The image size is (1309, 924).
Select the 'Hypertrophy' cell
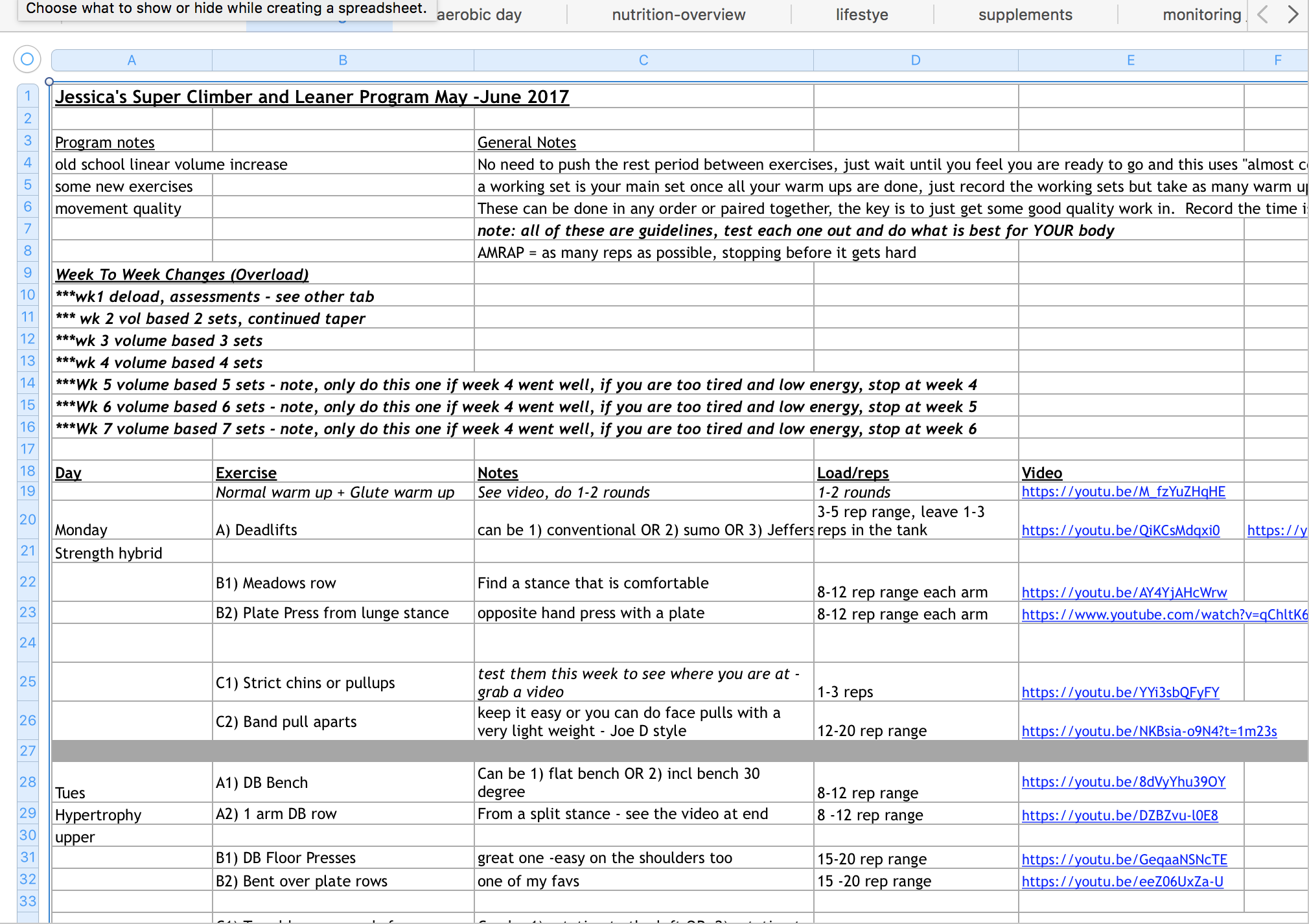pyautogui.click(x=132, y=814)
